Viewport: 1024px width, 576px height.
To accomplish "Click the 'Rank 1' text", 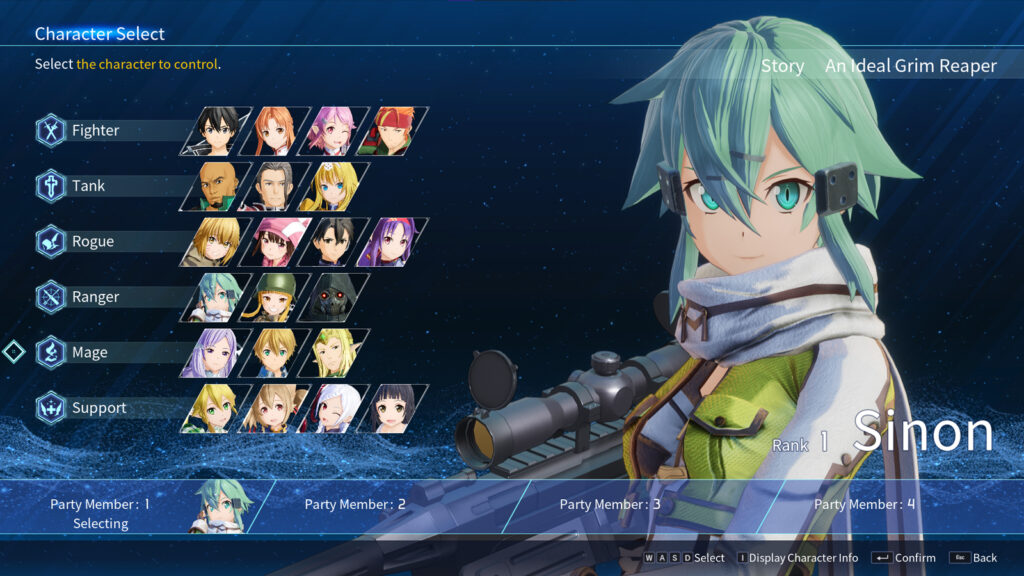I will [x=800, y=444].
